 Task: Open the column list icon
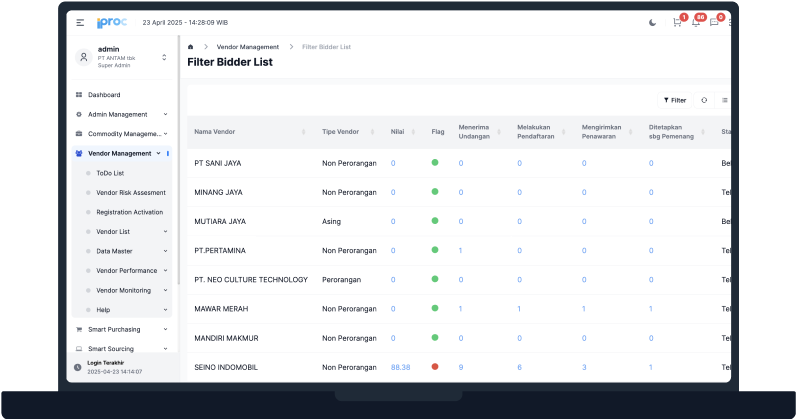[724, 100]
